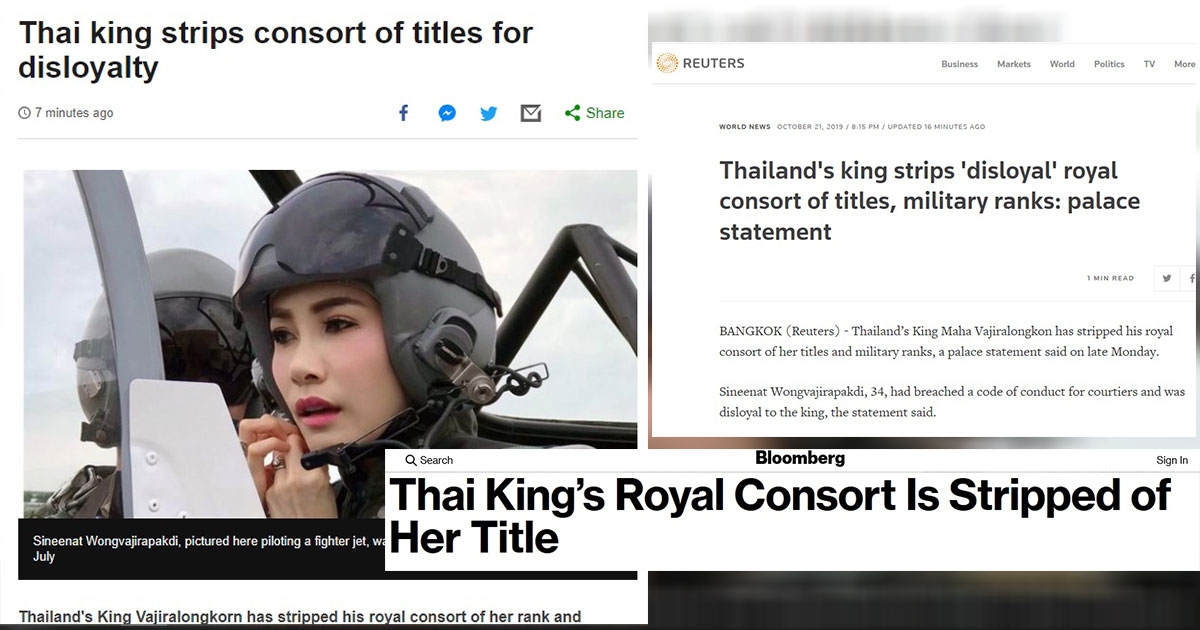1200x630 pixels.
Task: Click the Reuters logo
Action: pyautogui.click(x=700, y=63)
